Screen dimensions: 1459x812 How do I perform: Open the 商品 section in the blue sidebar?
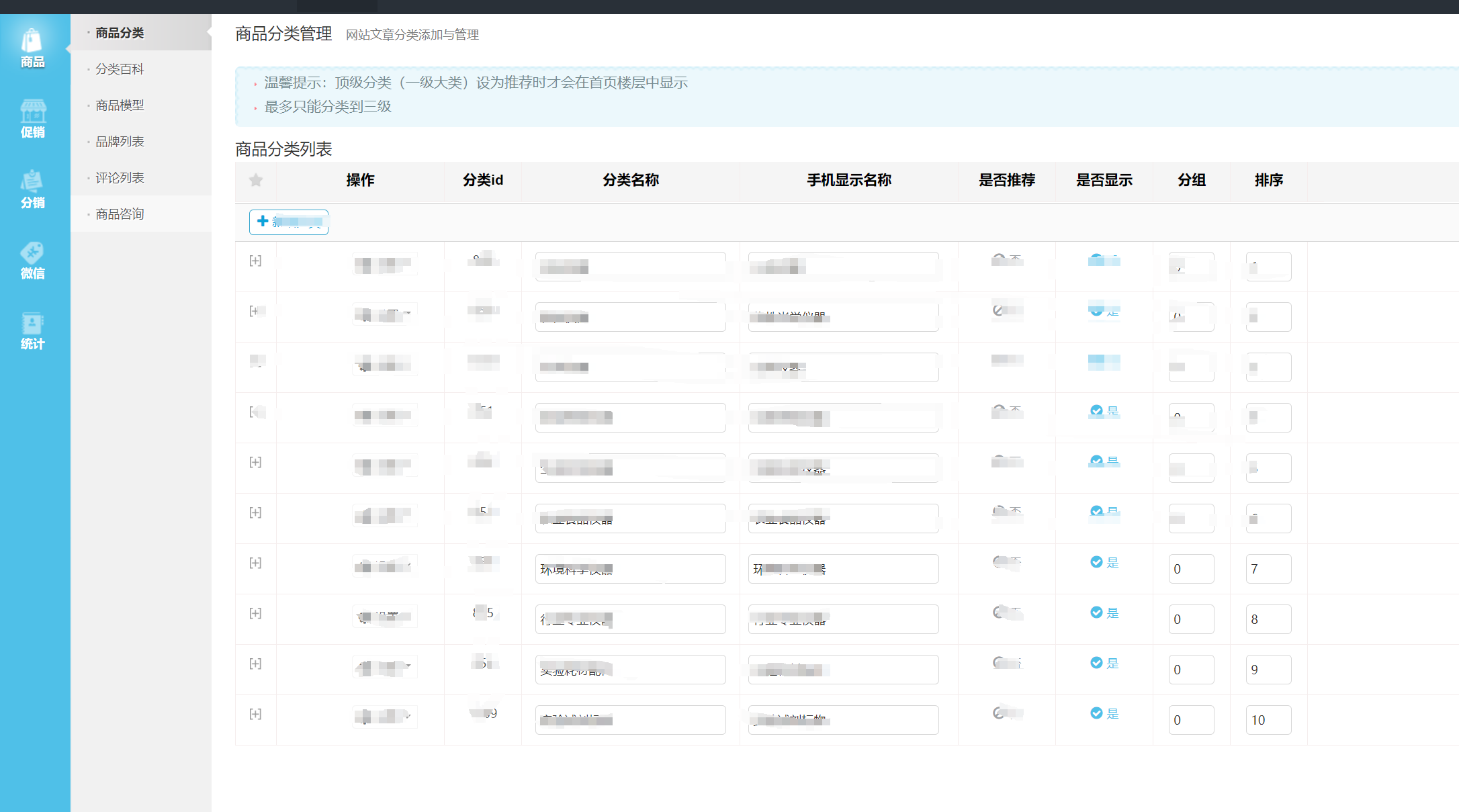(x=32, y=48)
